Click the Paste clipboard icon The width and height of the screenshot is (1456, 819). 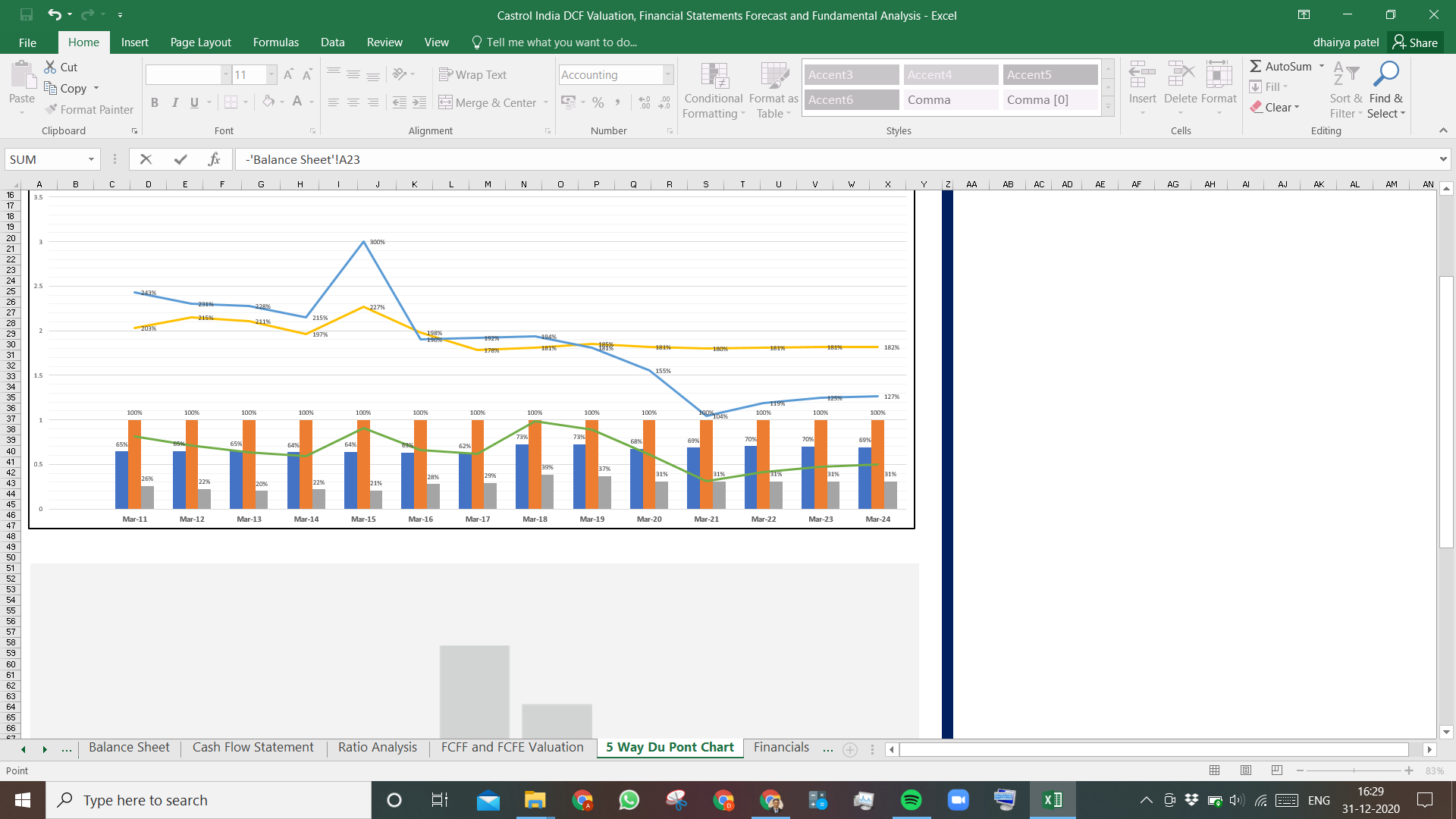point(23,77)
